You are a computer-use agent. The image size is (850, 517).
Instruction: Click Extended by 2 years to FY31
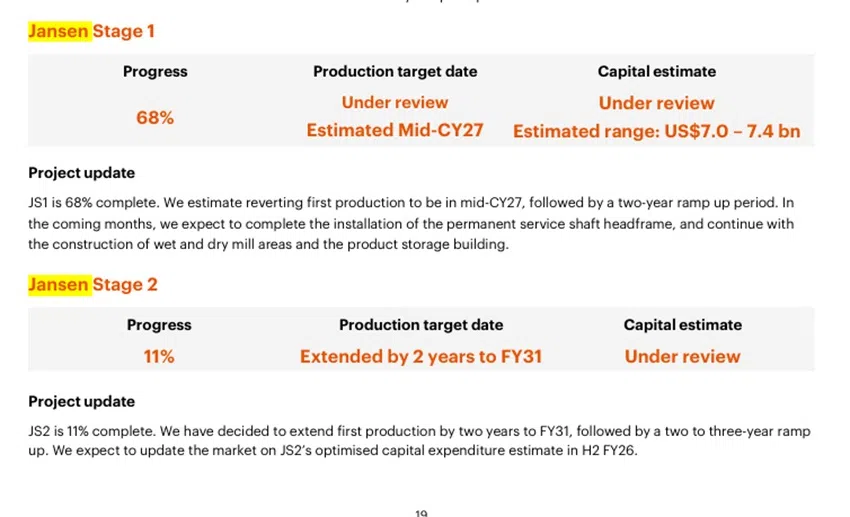421,356
